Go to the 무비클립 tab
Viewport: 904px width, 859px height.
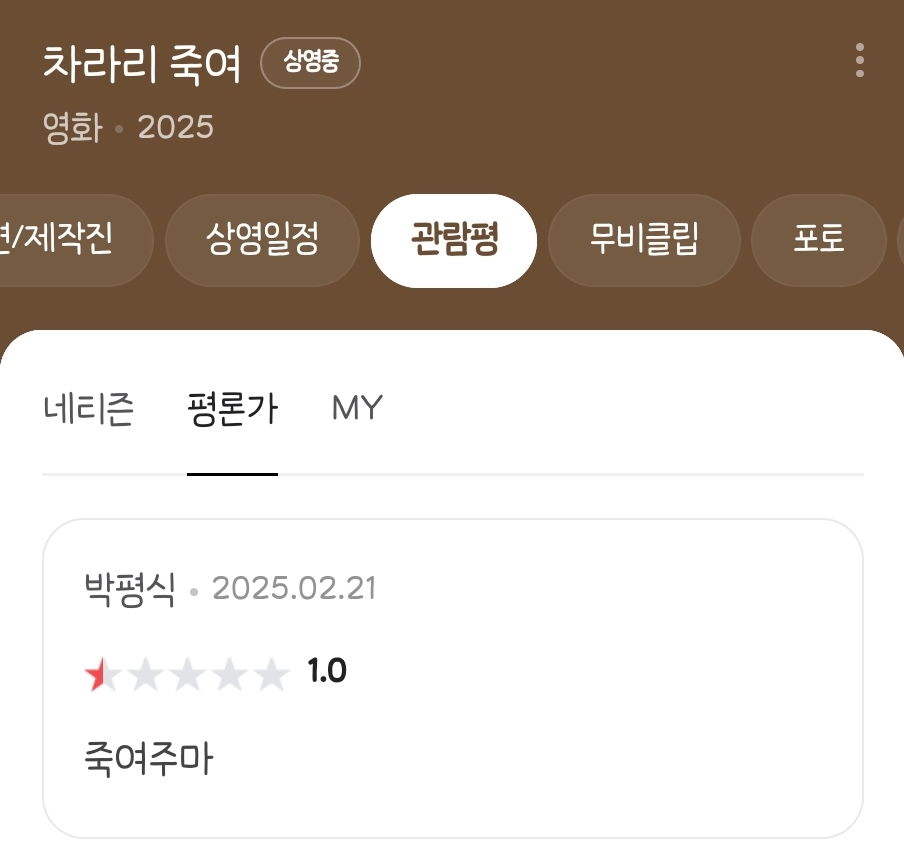tap(644, 239)
